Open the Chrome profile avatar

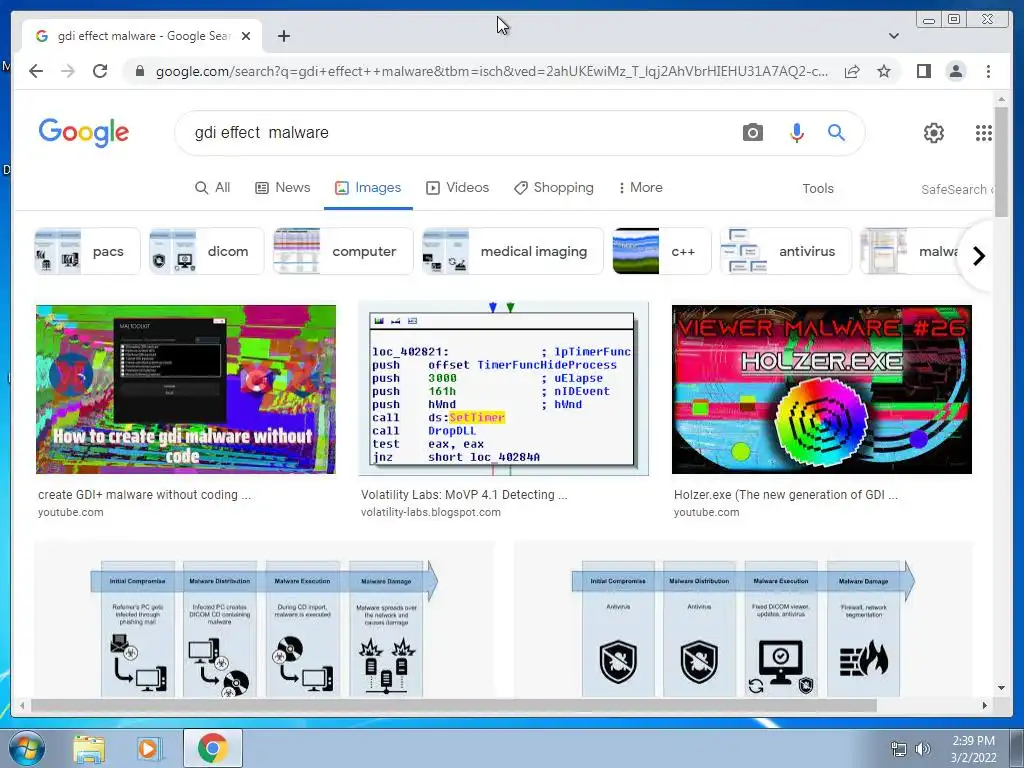956,71
